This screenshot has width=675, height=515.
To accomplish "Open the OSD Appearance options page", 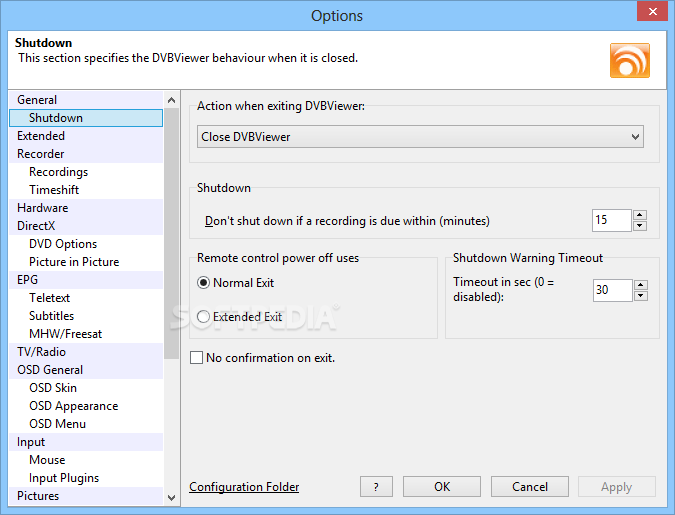I will (86, 406).
